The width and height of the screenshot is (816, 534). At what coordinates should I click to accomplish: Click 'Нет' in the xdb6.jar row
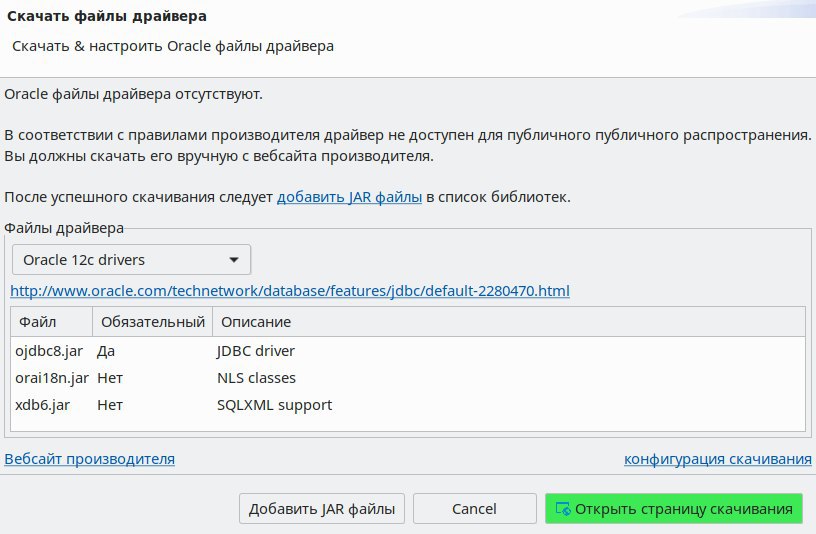click(110, 405)
